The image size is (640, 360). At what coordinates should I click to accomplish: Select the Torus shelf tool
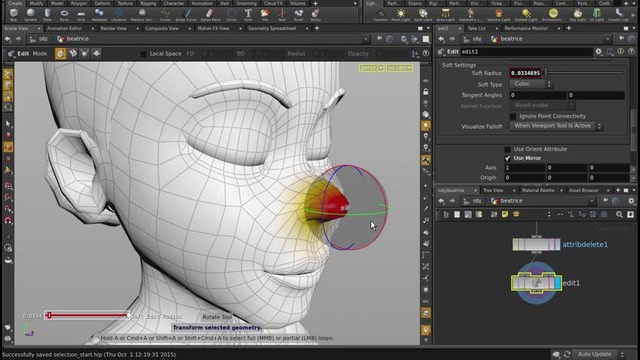[x=64, y=15]
